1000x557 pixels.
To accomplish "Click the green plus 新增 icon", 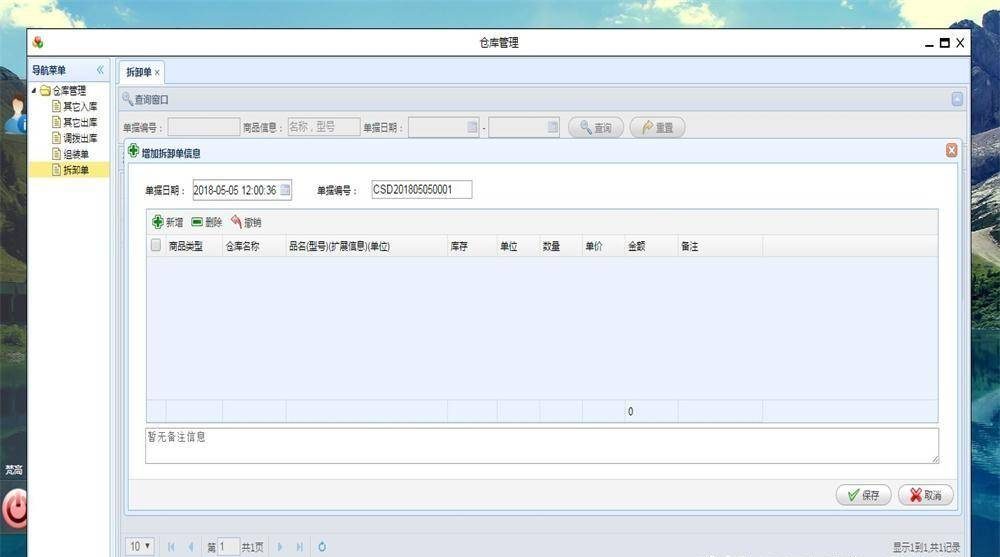I will point(158,222).
